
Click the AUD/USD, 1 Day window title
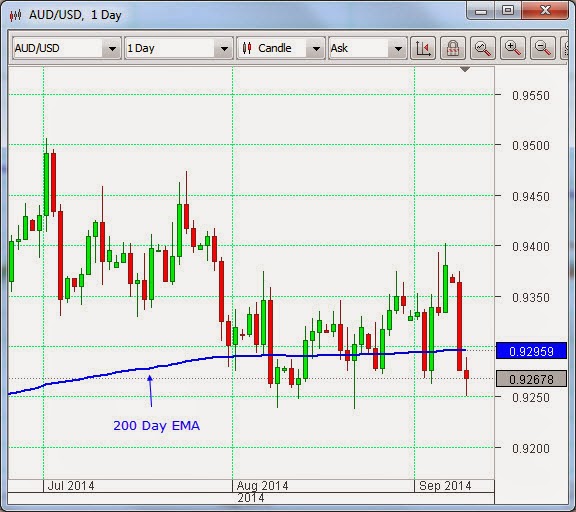tap(75, 15)
